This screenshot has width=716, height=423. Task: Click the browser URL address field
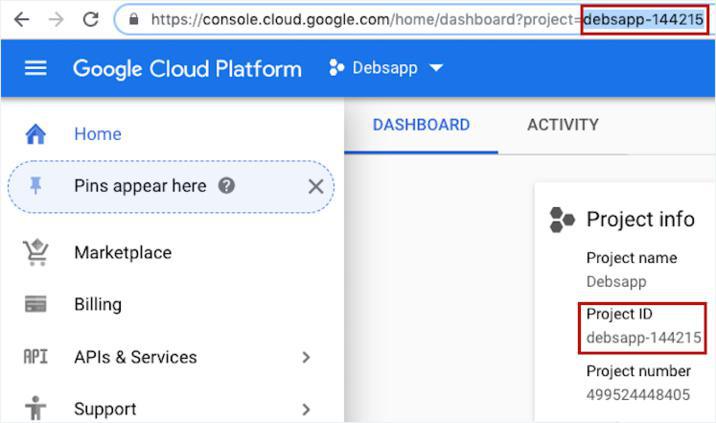click(x=360, y=19)
